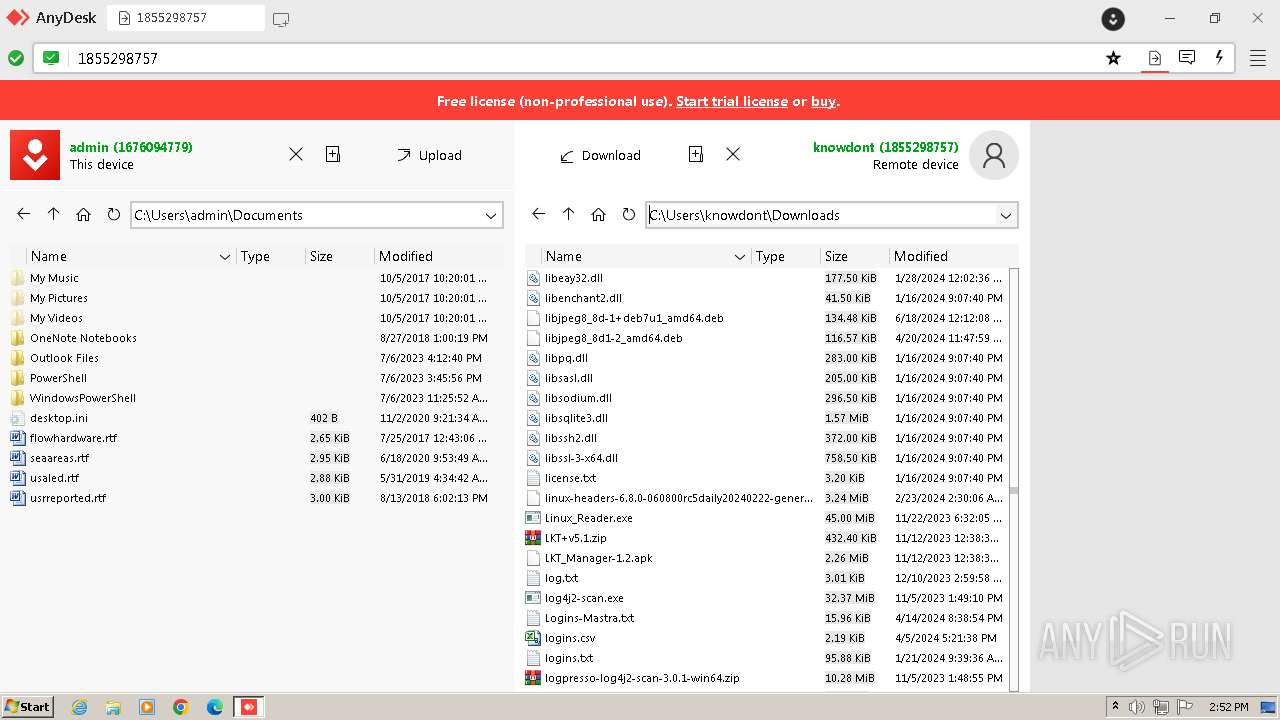Select Logins-Mastra.txt file
Screen dimensions: 1280x720
pyautogui.click(x=590, y=618)
